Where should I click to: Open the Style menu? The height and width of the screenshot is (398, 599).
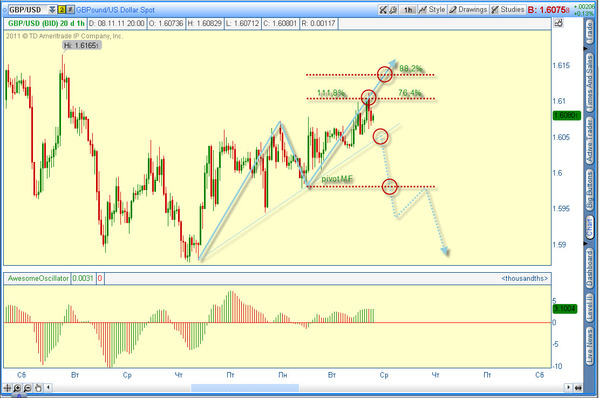[432, 10]
